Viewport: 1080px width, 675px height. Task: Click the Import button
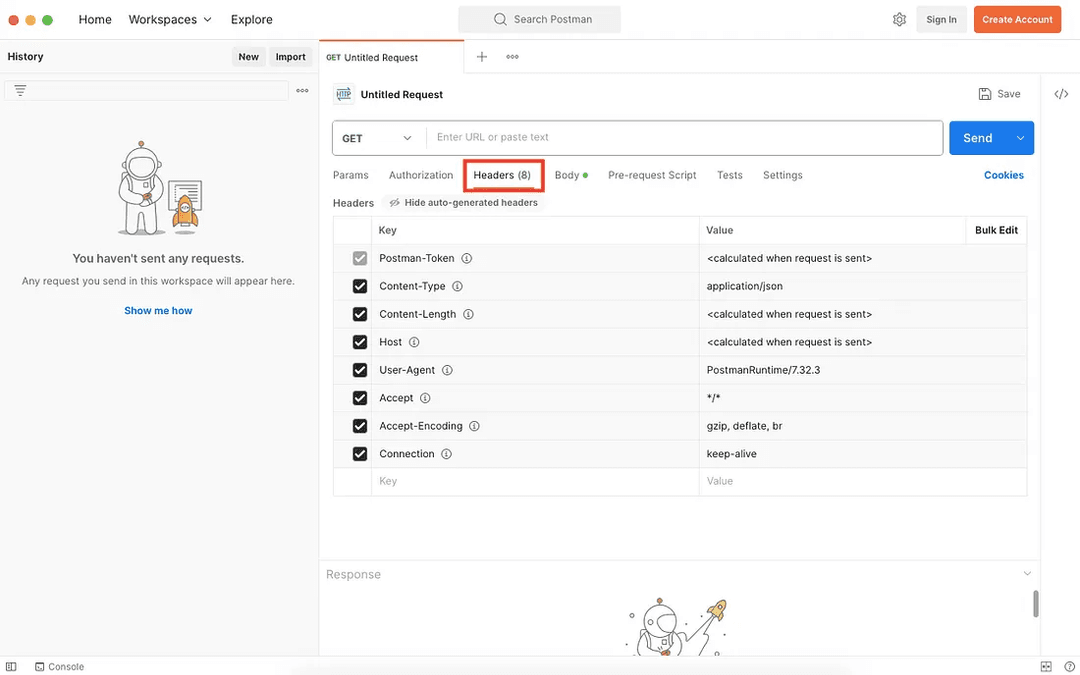pyautogui.click(x=291, y=56)
